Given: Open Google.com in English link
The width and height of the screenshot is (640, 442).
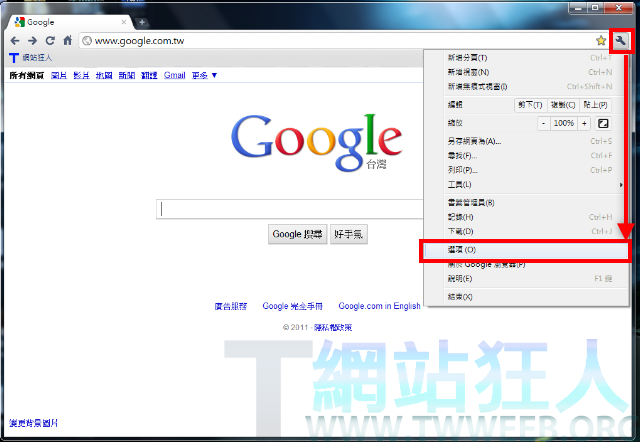Looking at the screenshot, I should [x=379, y=306].
